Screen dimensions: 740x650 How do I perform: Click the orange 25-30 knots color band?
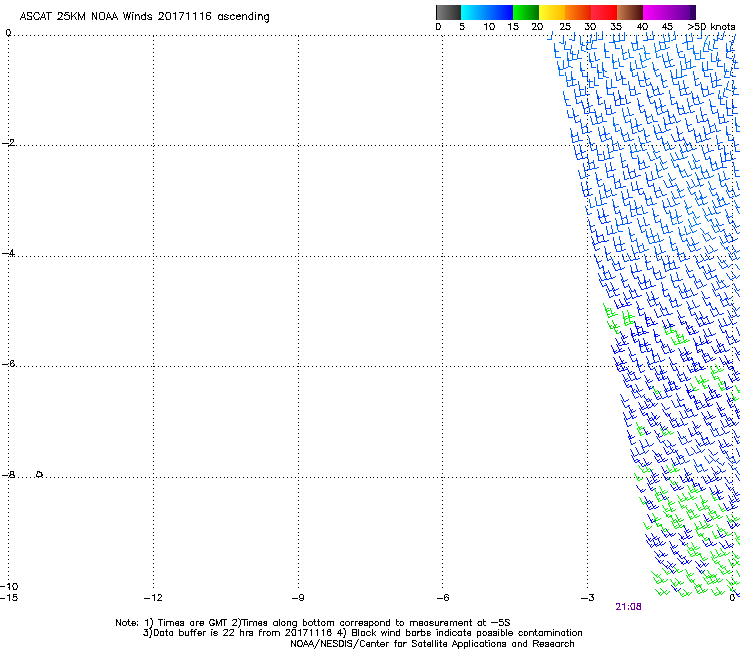[x=578, y=12]
